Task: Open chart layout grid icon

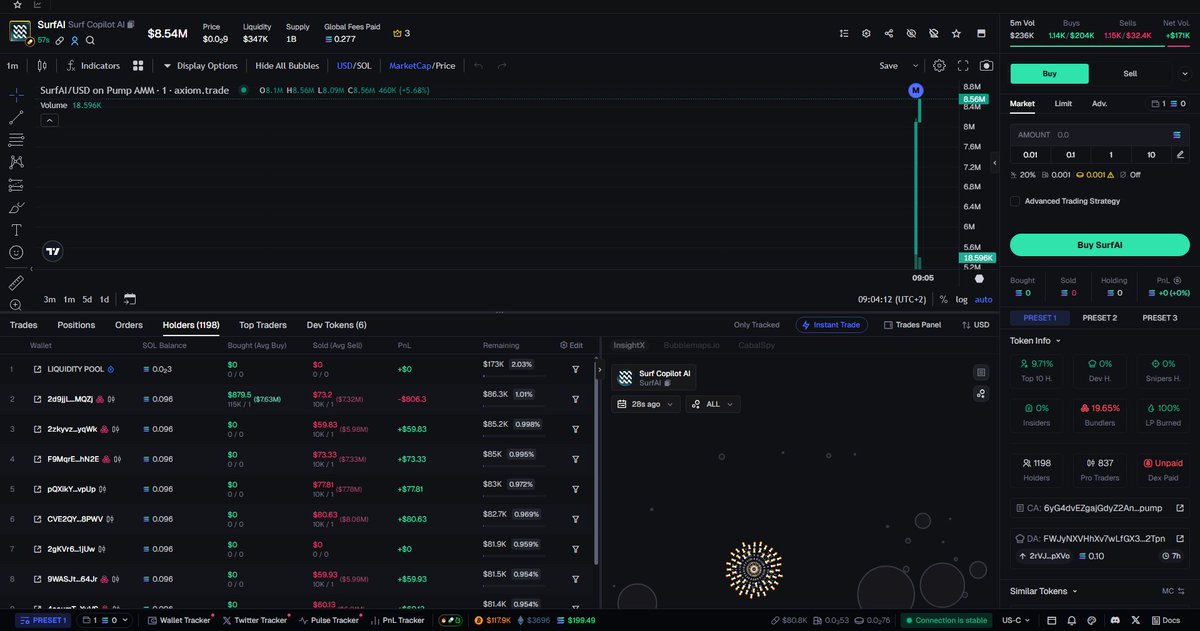Action: (x=139, y=66)
